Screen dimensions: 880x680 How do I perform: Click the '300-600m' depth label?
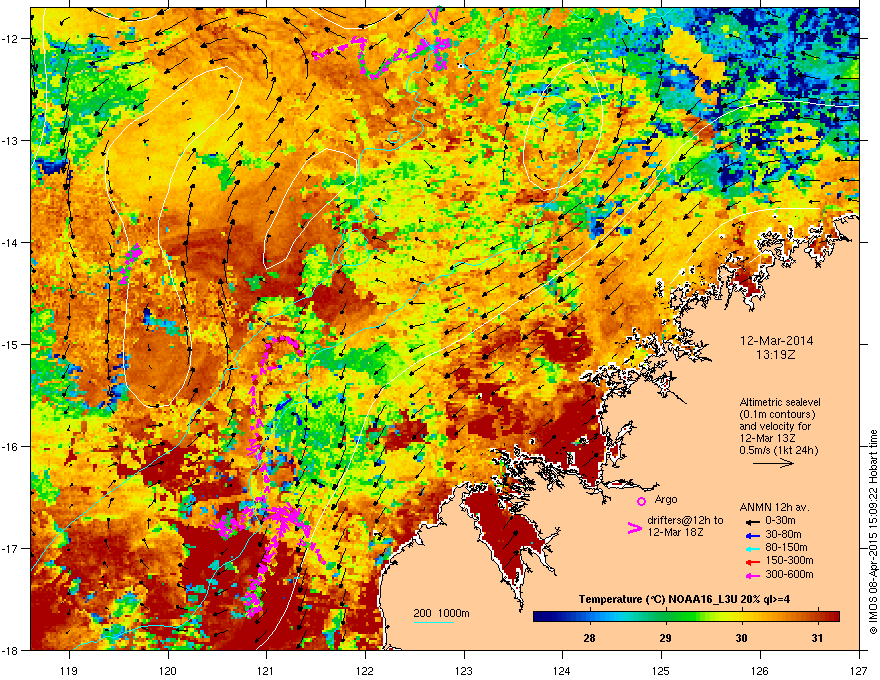(x=789, y=574)
